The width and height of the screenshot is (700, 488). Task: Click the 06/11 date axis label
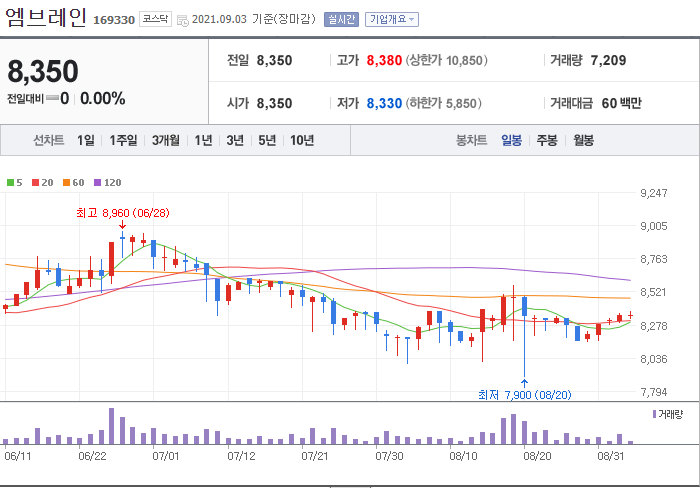(x=18, y=456)
